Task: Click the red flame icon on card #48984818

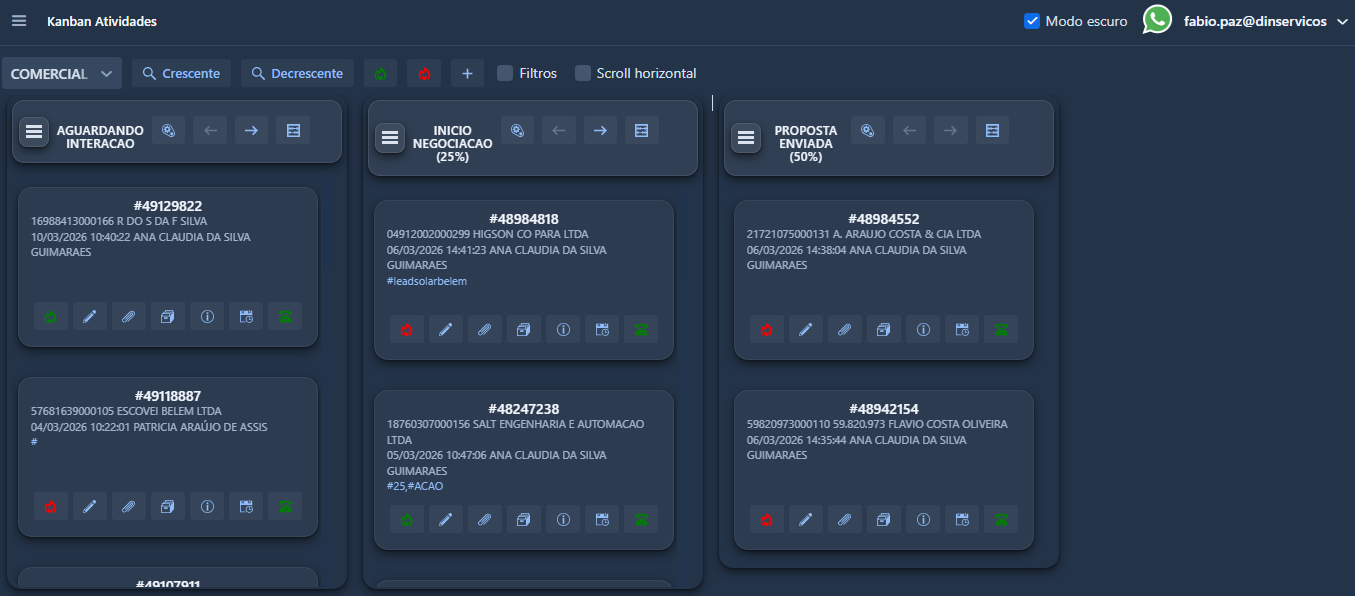Action: 407,329
